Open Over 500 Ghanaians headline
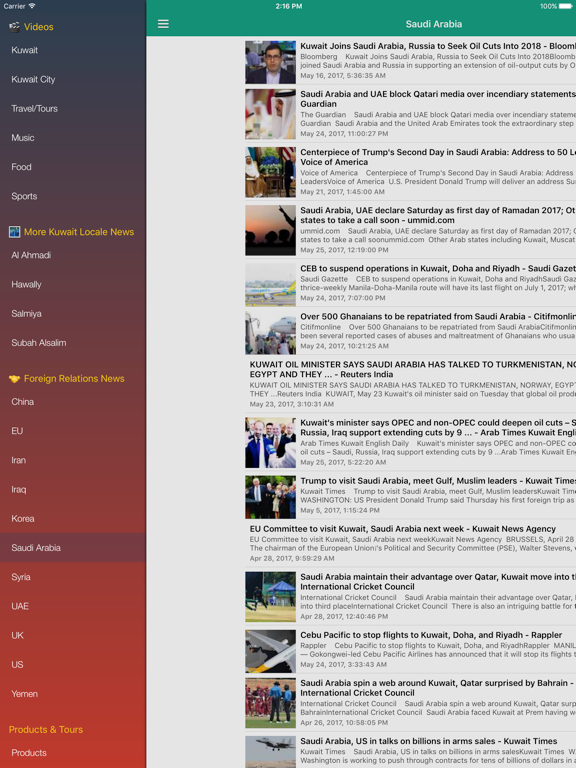Image resolution: width=576 pixels, height=768 pixels. click(438, 316)
